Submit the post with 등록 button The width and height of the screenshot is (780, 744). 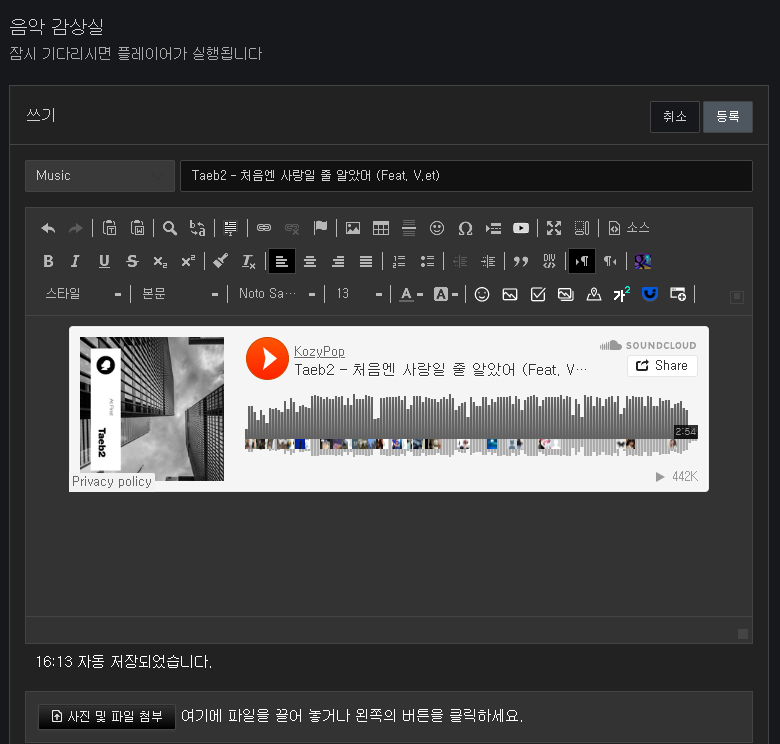tap(728, 117)
